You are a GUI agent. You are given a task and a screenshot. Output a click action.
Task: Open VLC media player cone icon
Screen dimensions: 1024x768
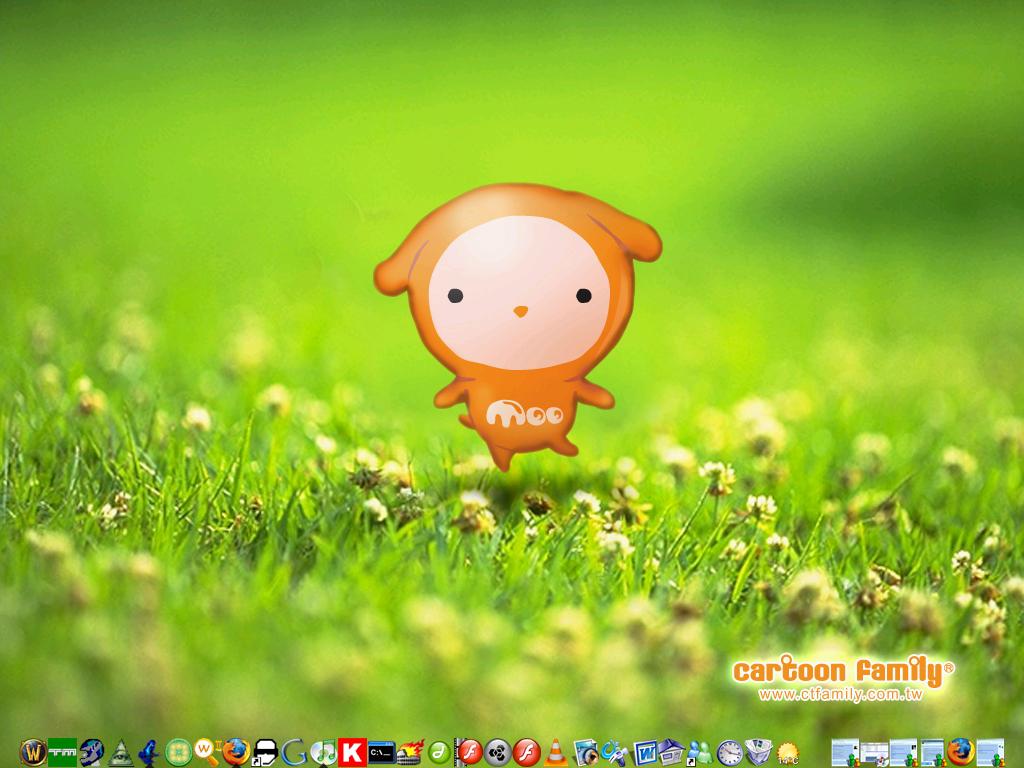pyautogui.click(x=556, y=752)
